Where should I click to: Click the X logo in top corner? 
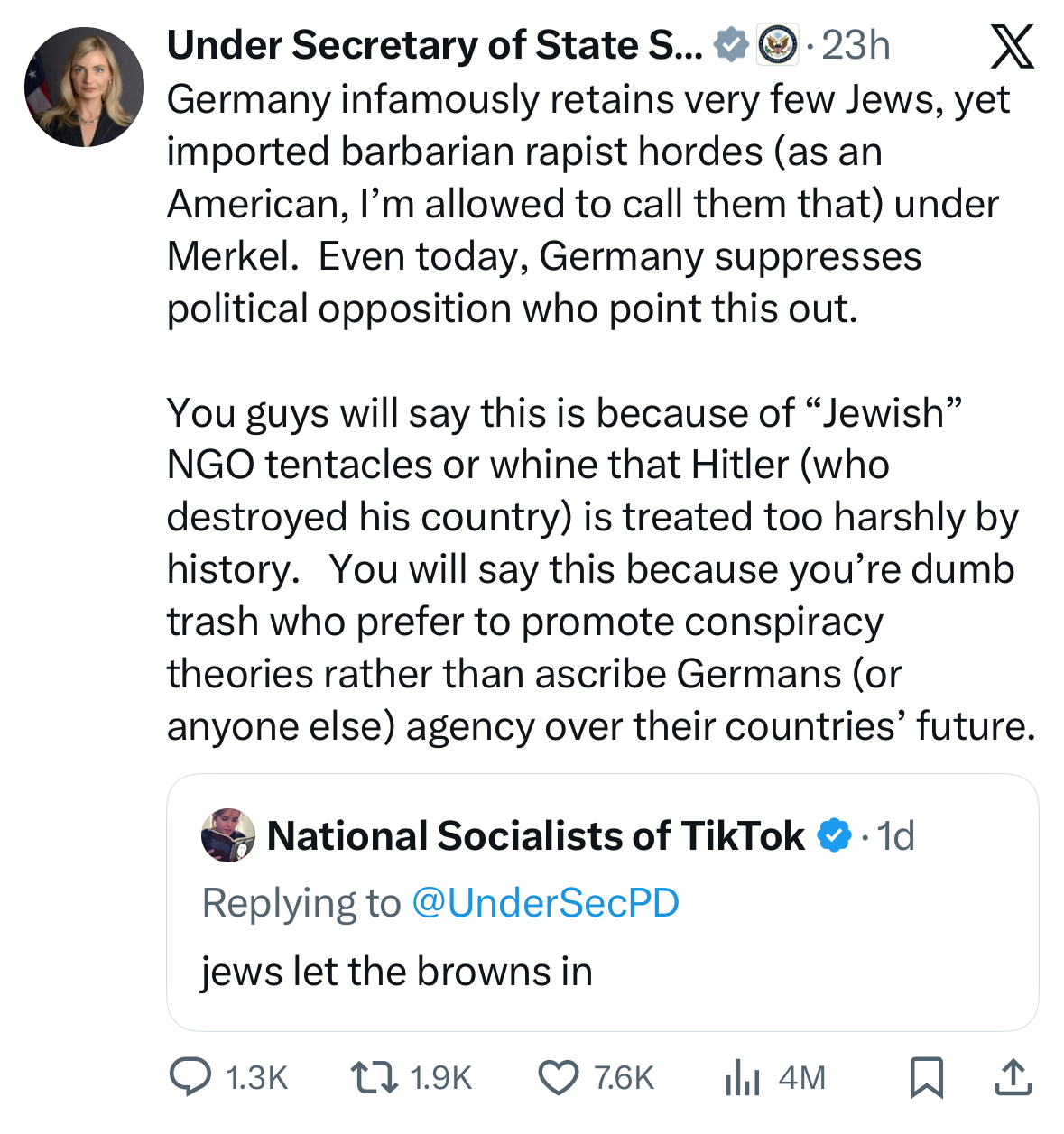tap(1012, 47)
